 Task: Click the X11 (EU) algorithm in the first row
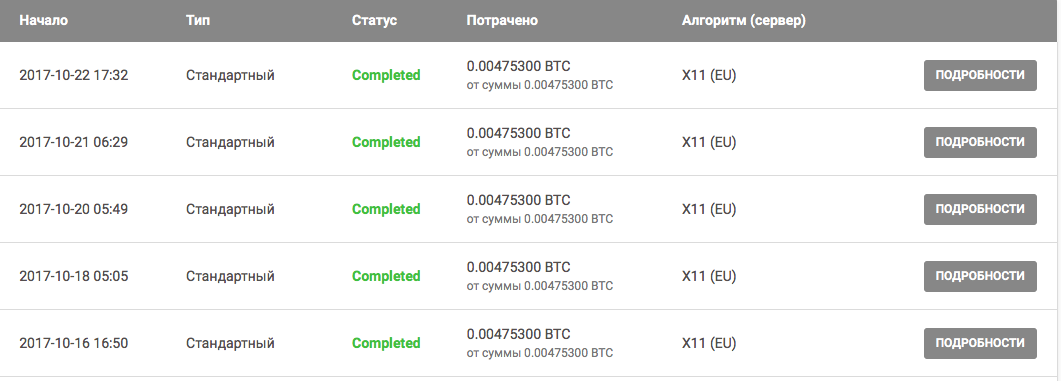[708, 75]
